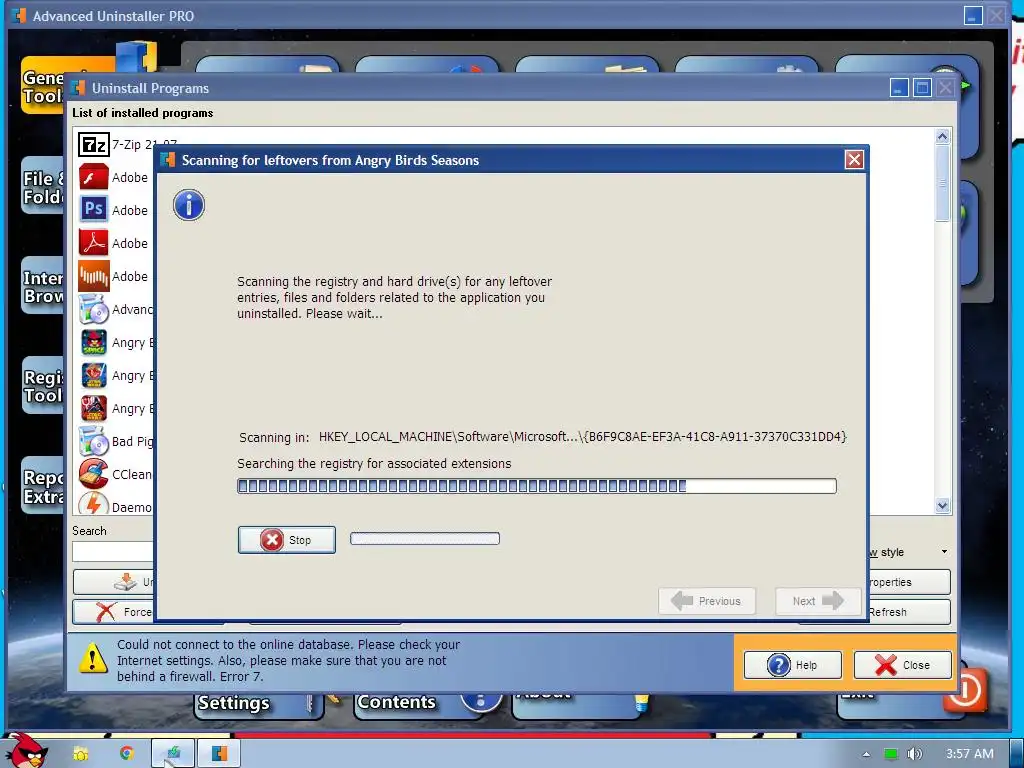
Task: Click the blue information icon in scan dialog
Action: 189,206
